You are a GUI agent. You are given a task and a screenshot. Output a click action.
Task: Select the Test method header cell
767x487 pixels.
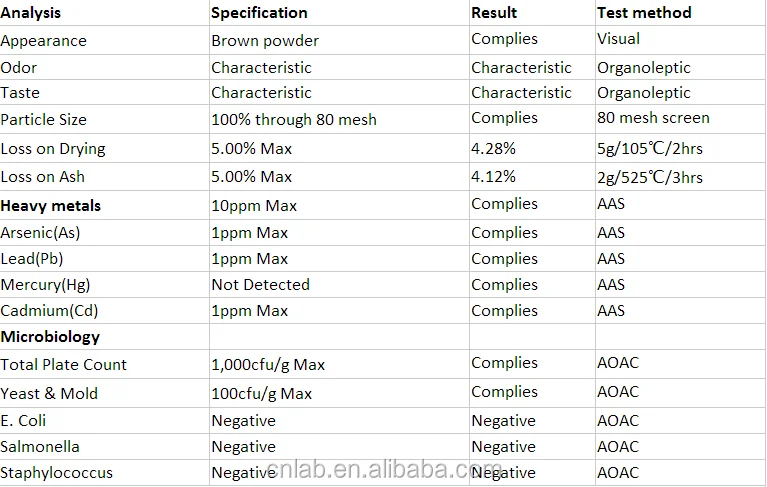681,13
